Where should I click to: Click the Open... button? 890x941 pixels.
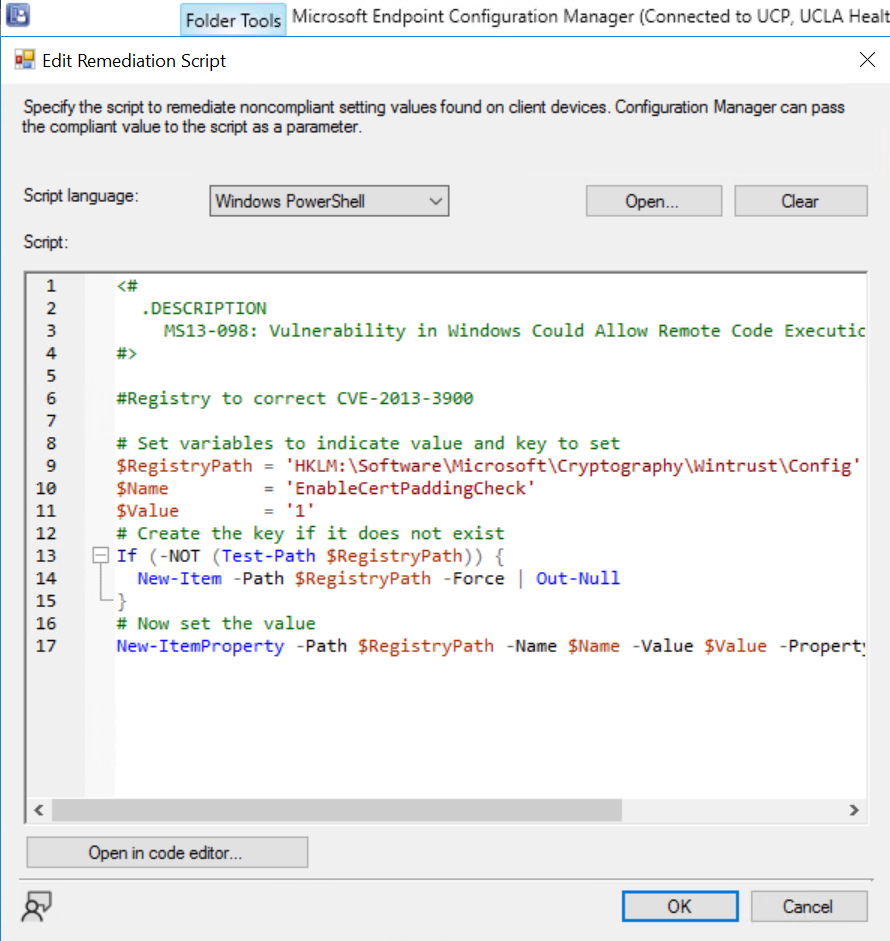653,200
